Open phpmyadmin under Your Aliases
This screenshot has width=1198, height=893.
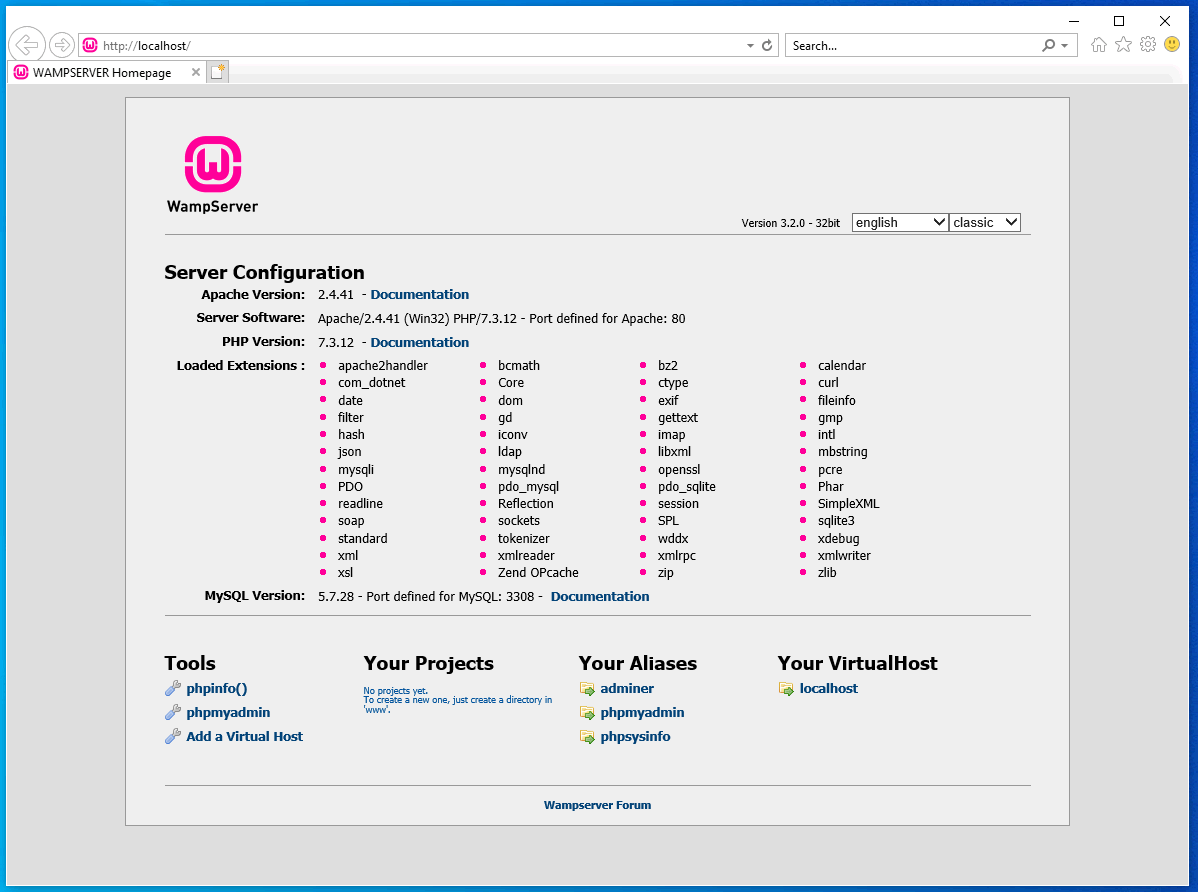[x=642, y=713]
